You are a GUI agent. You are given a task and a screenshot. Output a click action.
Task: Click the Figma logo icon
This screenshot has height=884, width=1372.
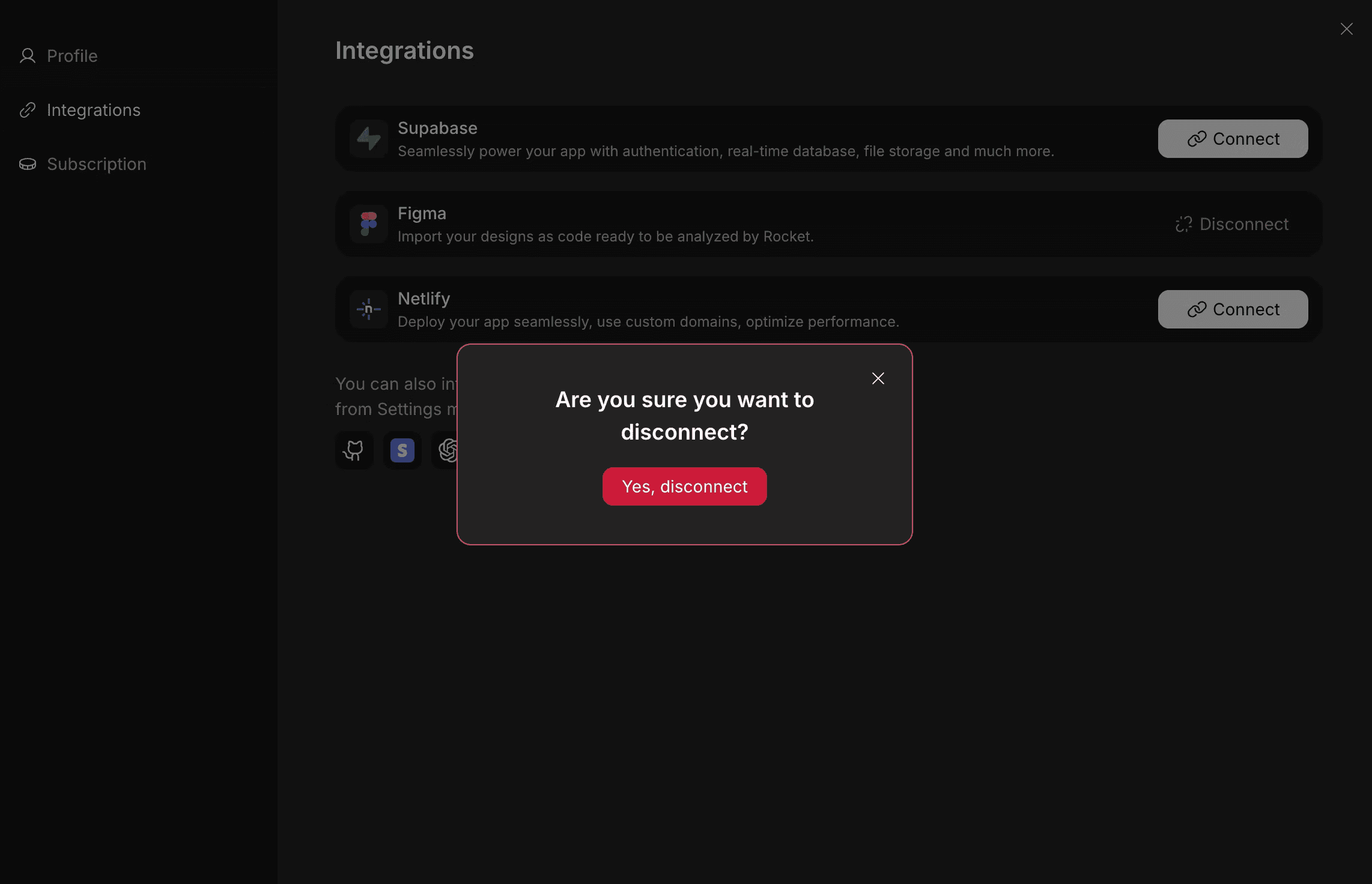tap(368, 224)
